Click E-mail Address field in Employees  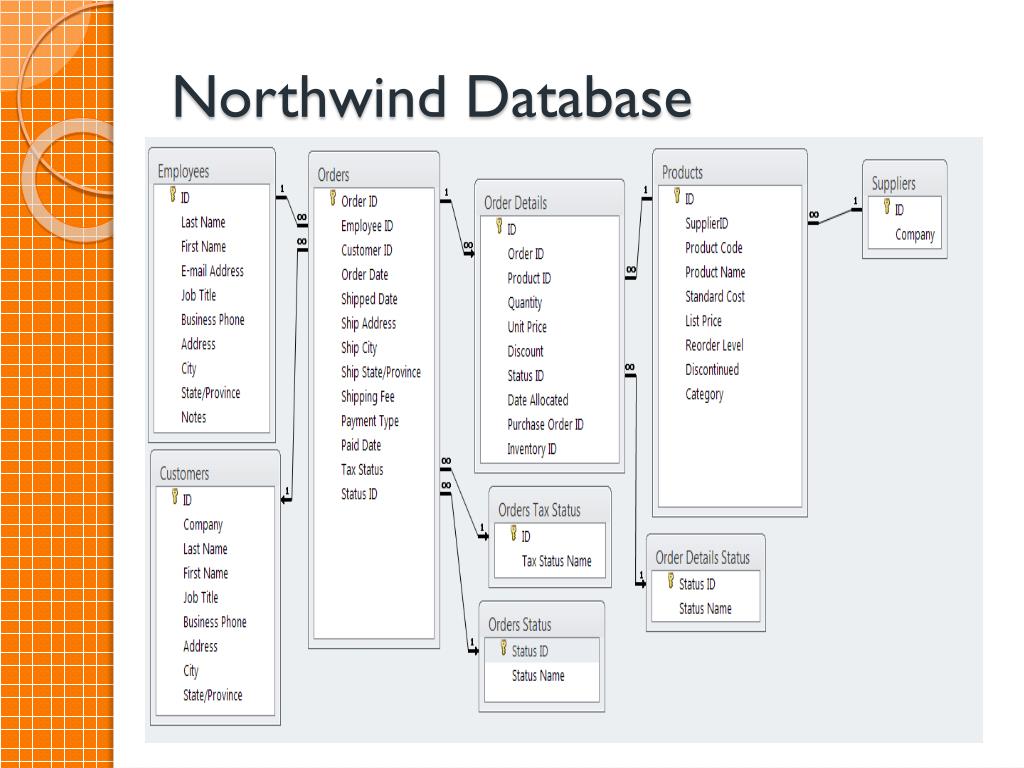tap(212, 271)
